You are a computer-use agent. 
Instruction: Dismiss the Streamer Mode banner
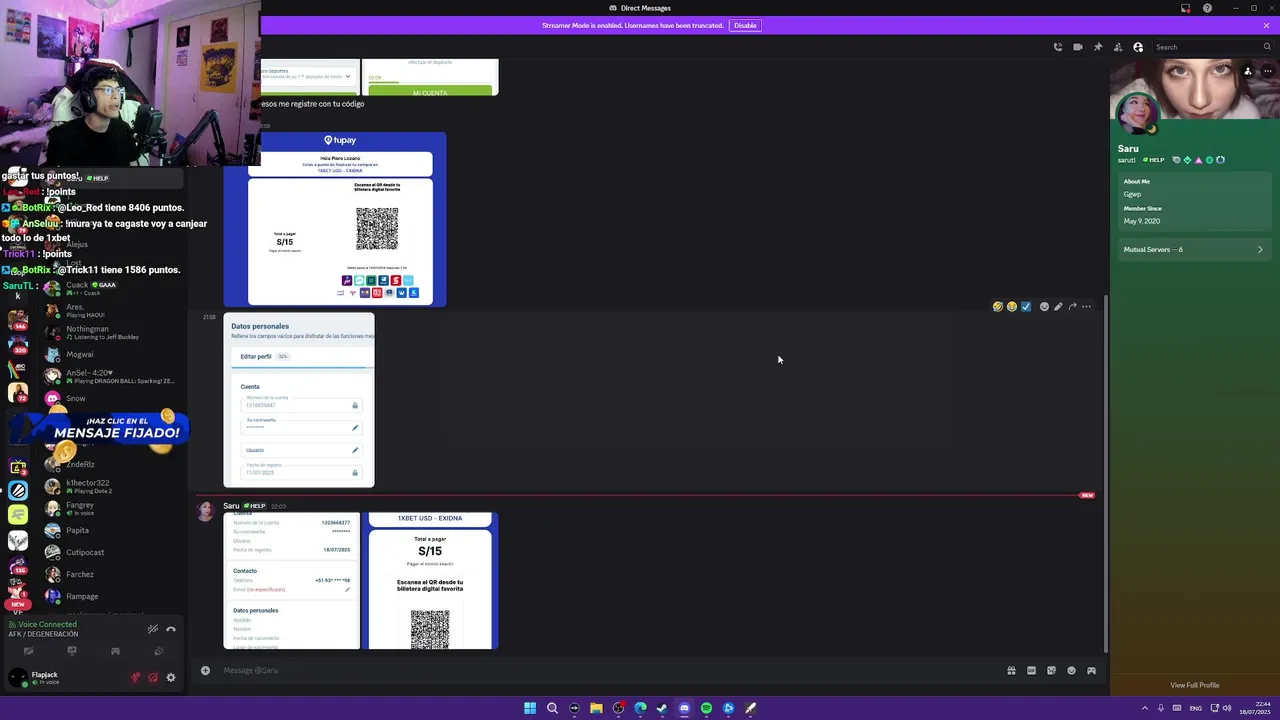pos(1266,25)
